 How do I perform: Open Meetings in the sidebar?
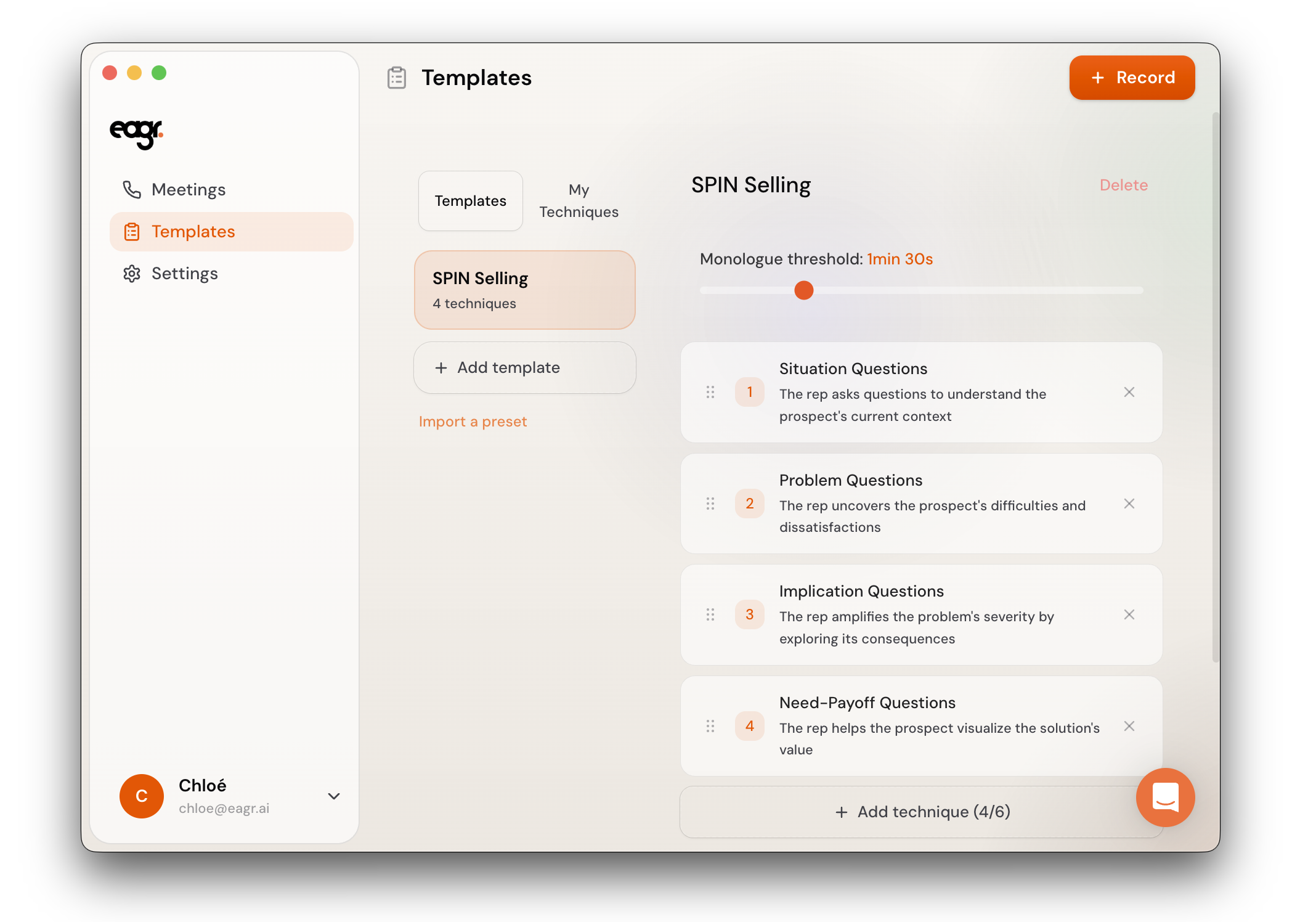(x=189, y=190)
